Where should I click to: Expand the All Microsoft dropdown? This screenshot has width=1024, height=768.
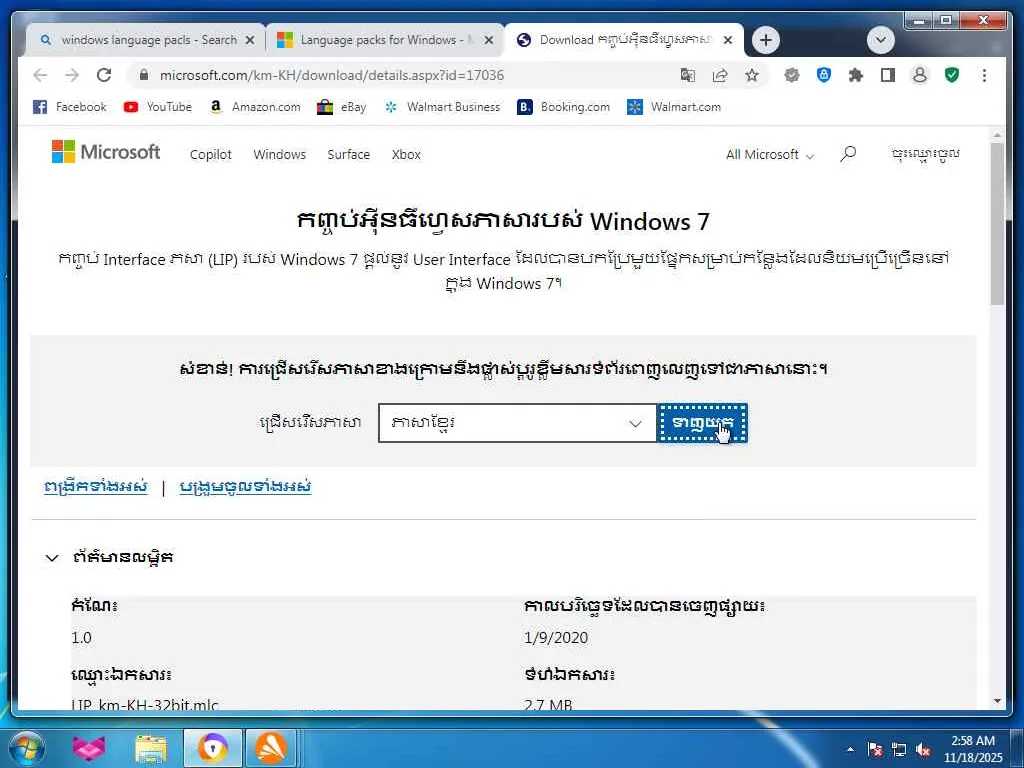pyautogui.click(x=770, y=155)
